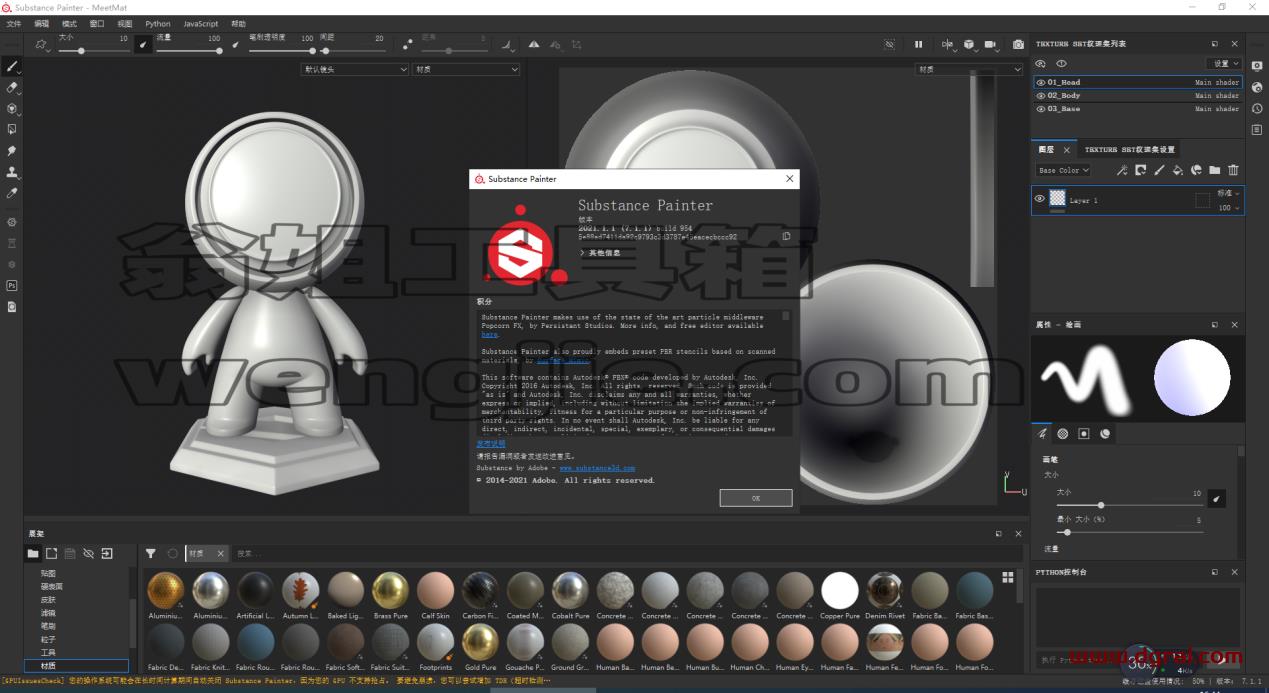Click the import resource icon in shelf
Viewport: 1269px width, 693px height.
(x=107, y=553)
